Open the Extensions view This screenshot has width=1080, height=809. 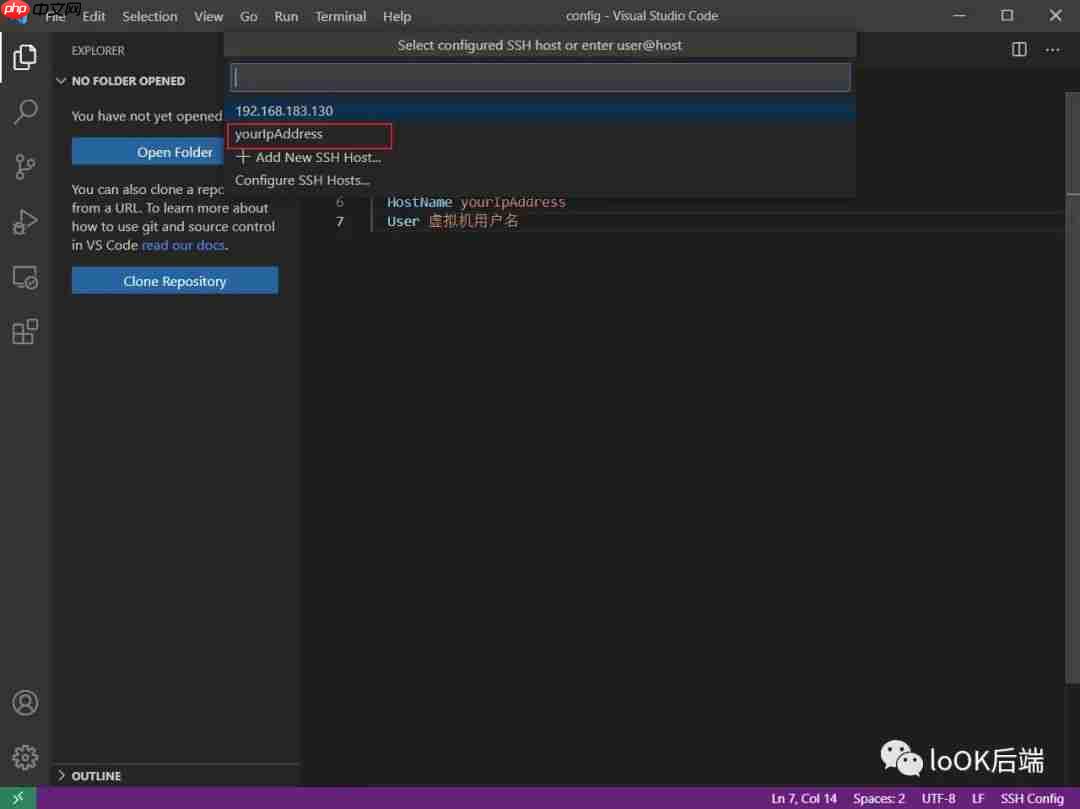(24, 331)
